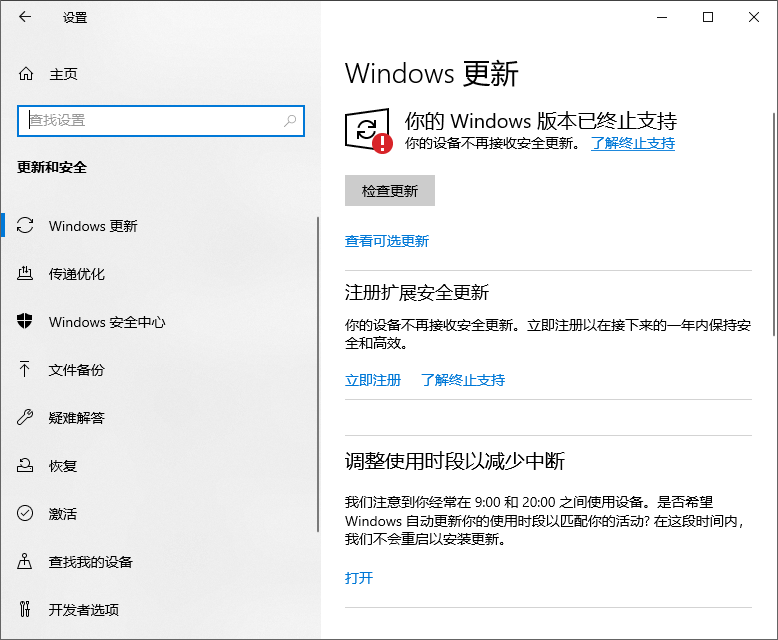Click the 文件备份 upload arrow icon
The image size is (778, 640).
(x=24, y=369)
